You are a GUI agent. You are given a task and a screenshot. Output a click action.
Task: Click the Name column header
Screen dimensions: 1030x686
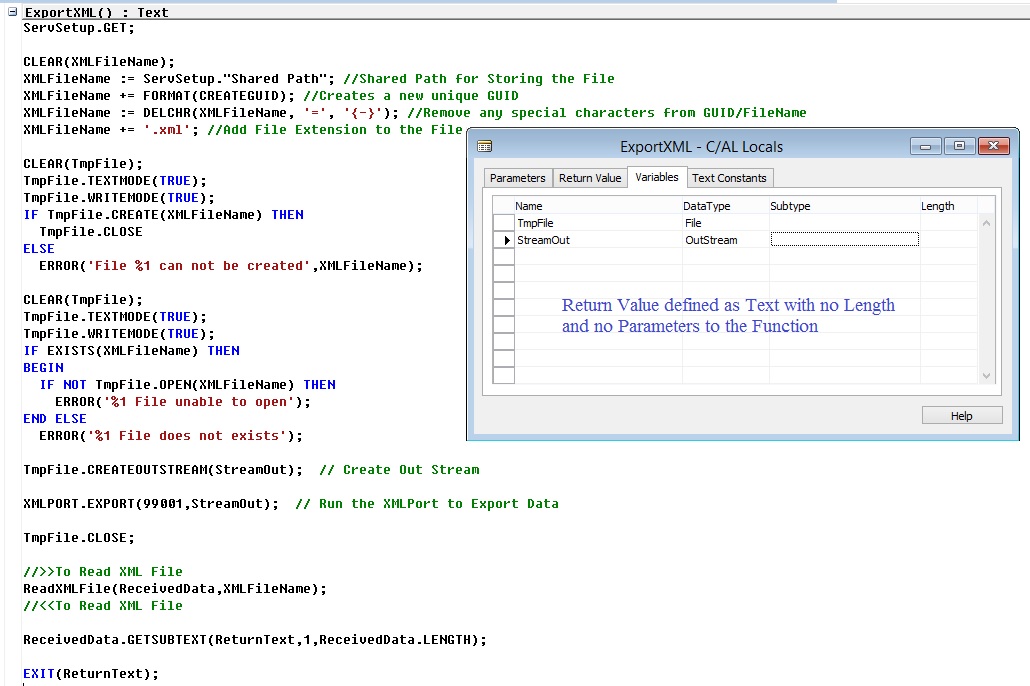click(529, 205)
